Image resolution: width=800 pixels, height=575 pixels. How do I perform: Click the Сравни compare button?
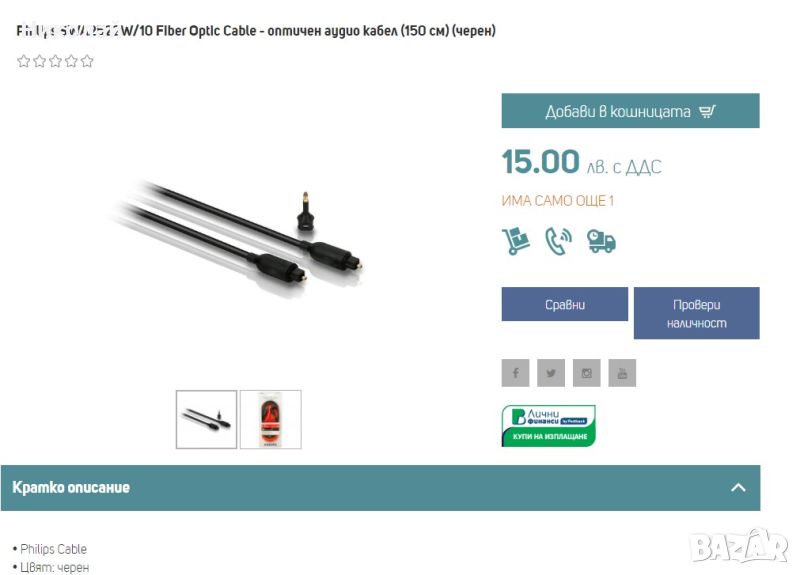[565, 304]
